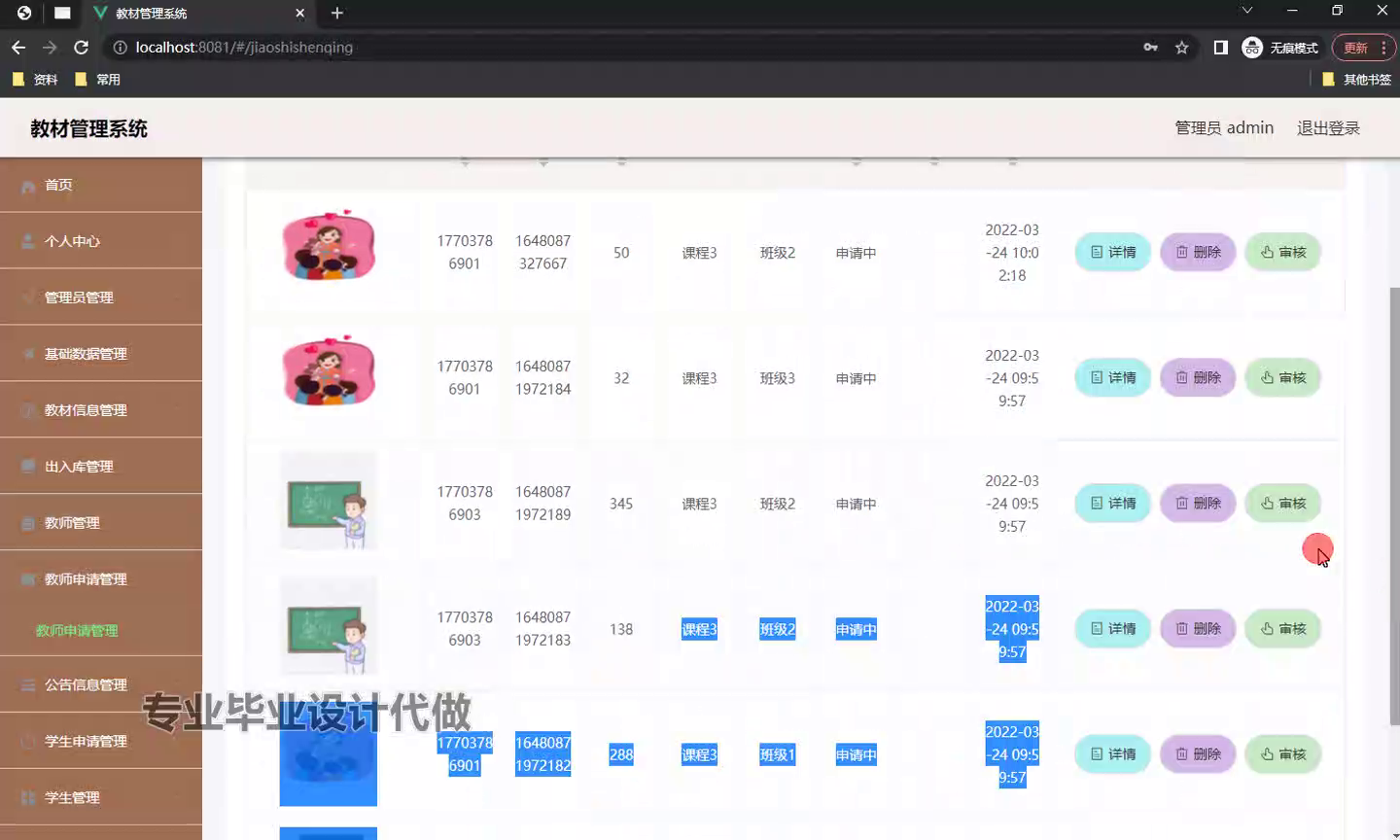Open 公告信息管理 menu

coord(101,684)
